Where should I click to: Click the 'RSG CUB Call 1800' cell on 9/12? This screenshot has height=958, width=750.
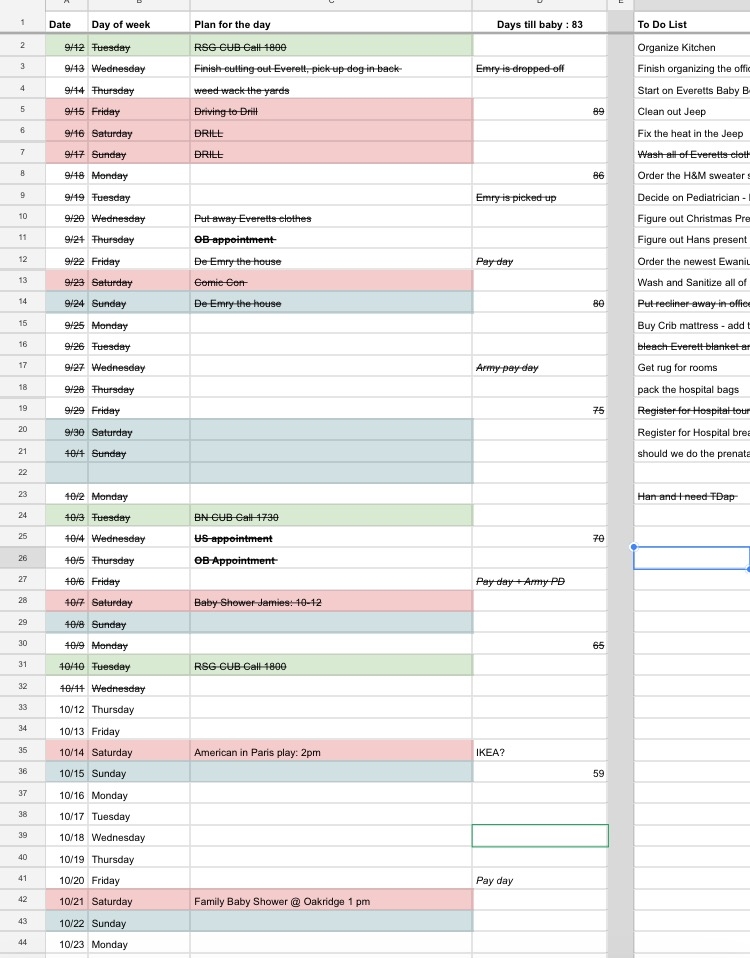pyautogui.click(x=331, y=46)
